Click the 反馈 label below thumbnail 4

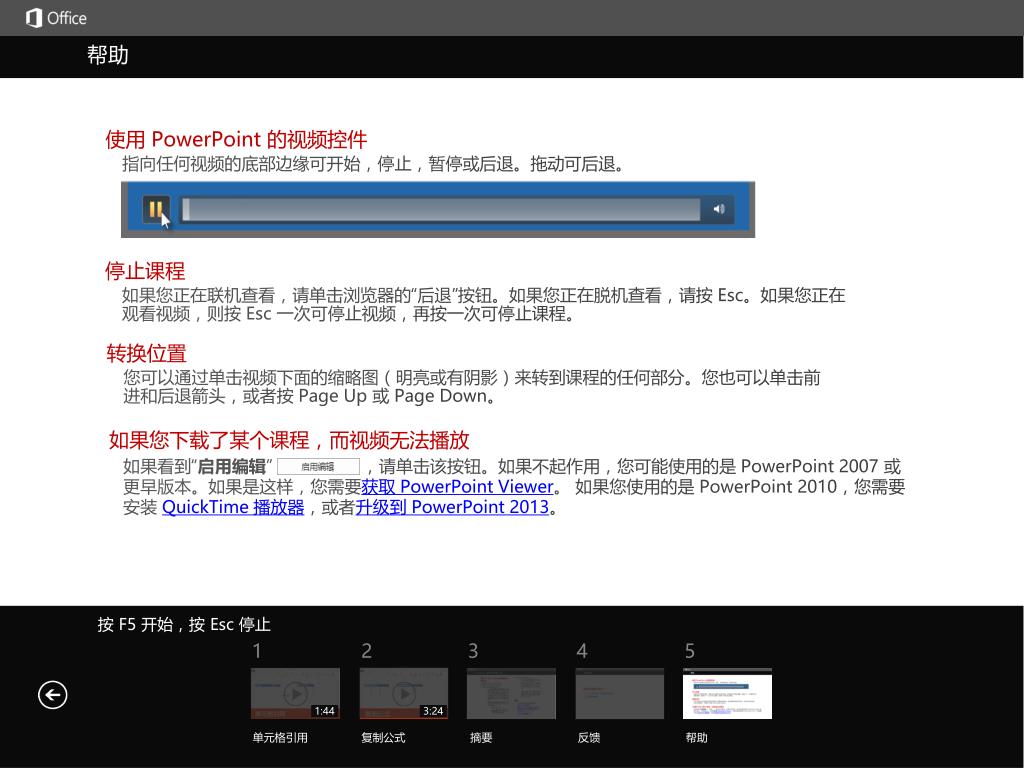(589, 738)
